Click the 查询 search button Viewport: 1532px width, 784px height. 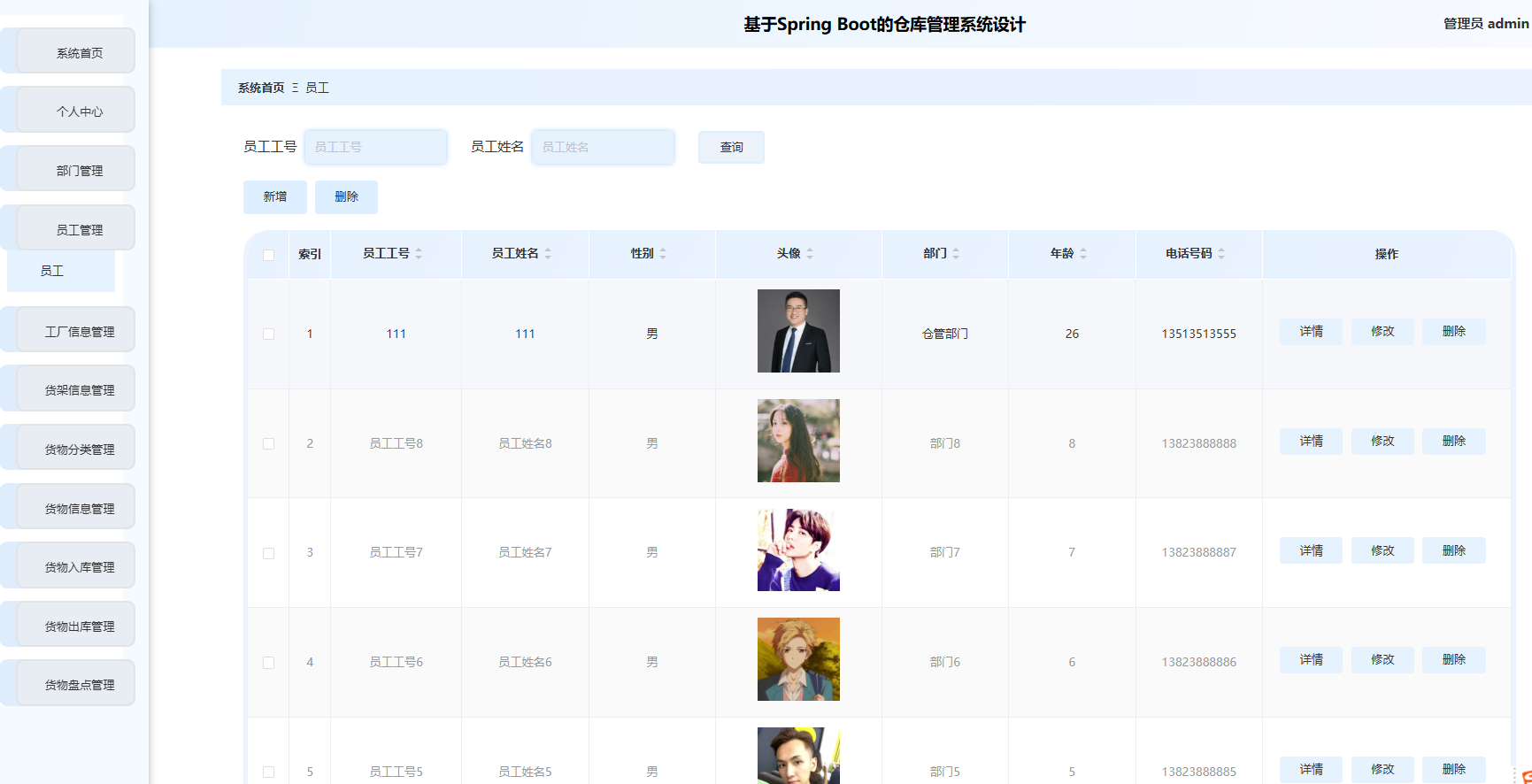pyautogui.click(x=731, y=147)
